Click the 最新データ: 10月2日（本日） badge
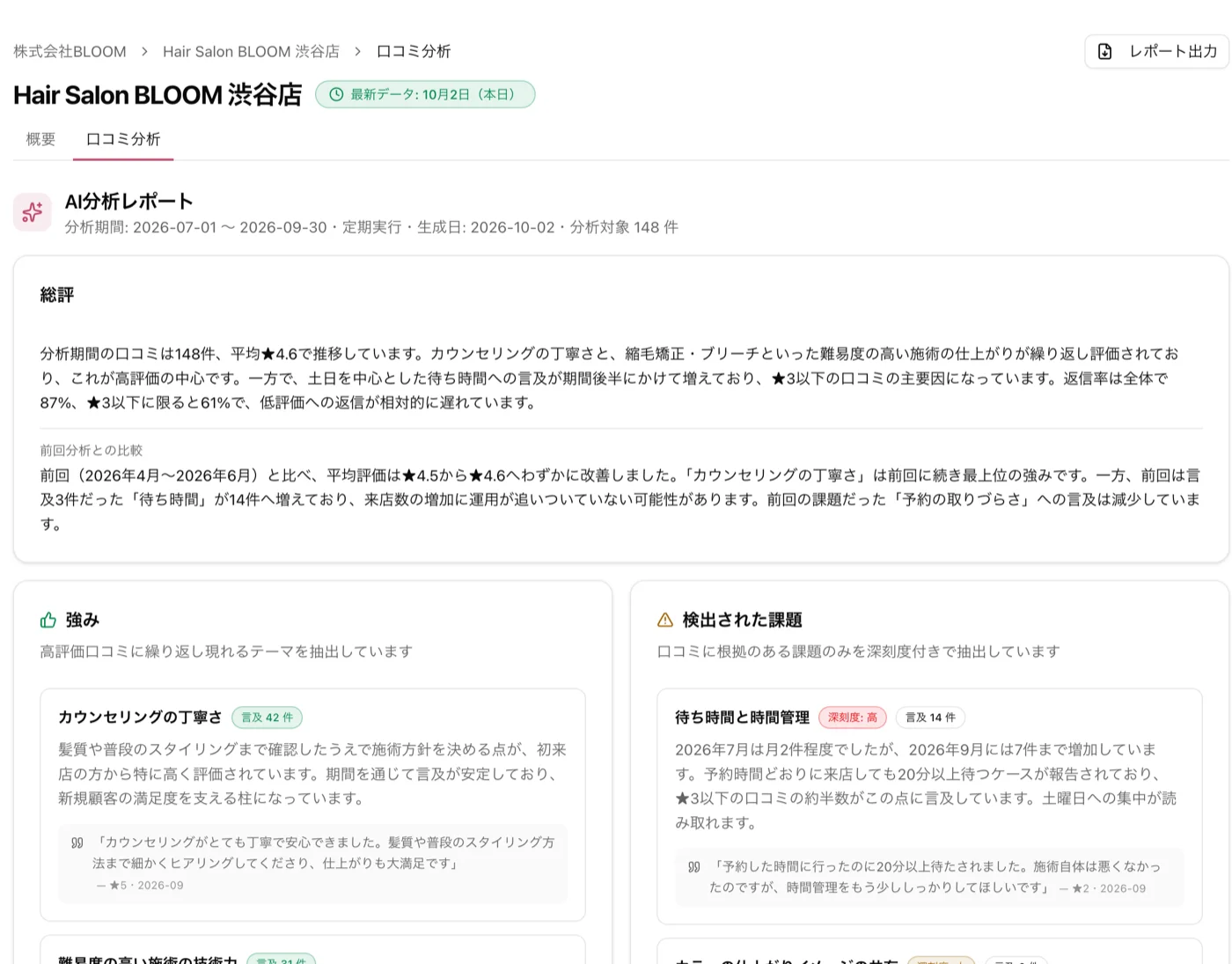This screenshot has width=1232, height=964. point(425,94)
